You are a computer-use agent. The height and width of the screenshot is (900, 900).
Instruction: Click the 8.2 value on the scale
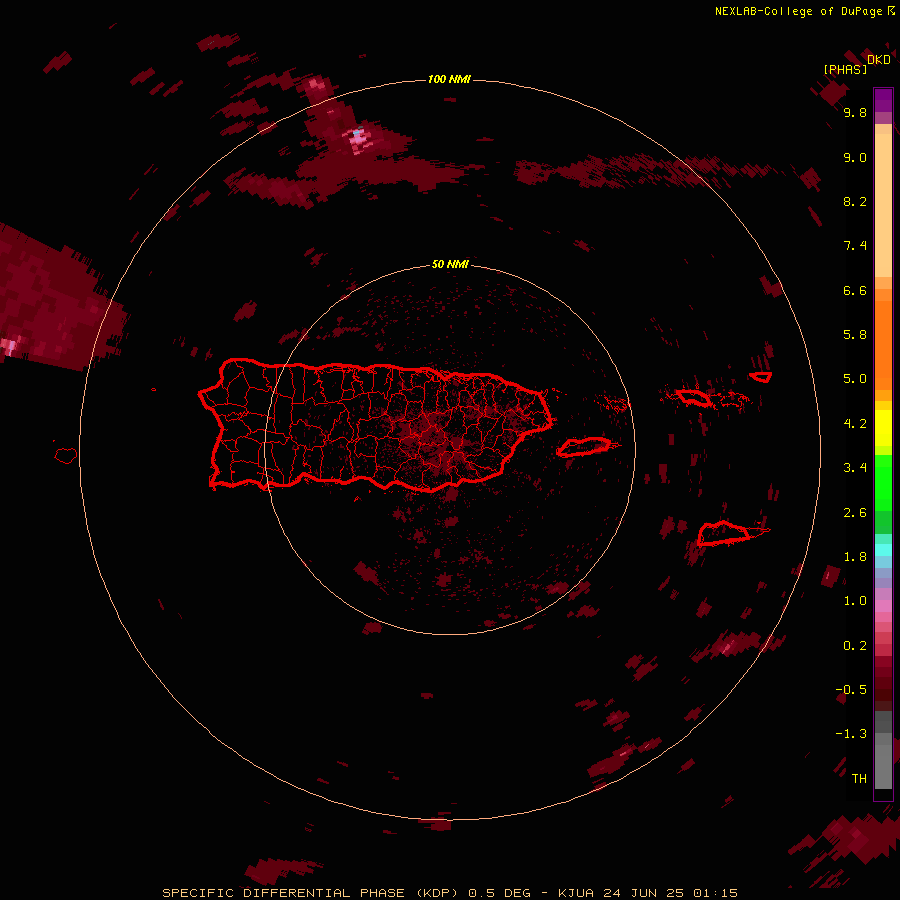855,201
